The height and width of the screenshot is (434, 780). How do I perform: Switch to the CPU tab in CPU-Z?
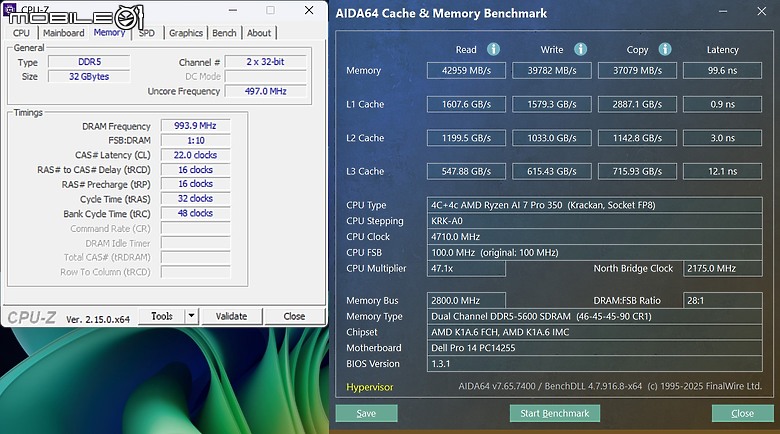pyautogui.click(x=21, y=33)
